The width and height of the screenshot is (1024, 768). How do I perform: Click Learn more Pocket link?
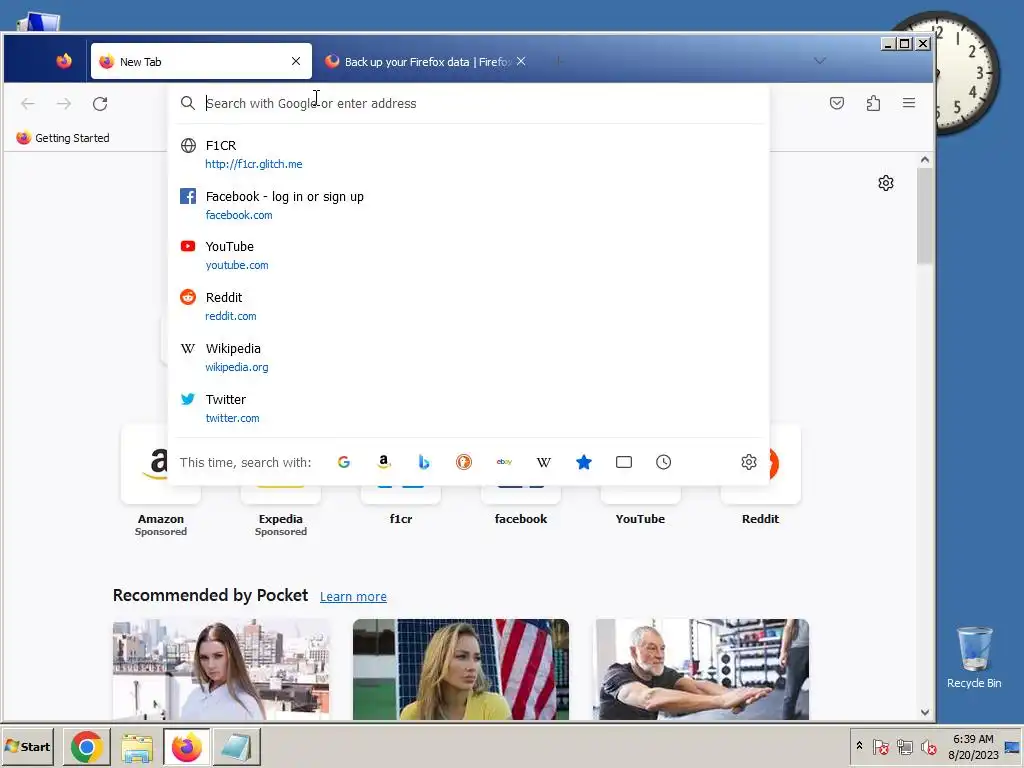(x=353, y=596)
